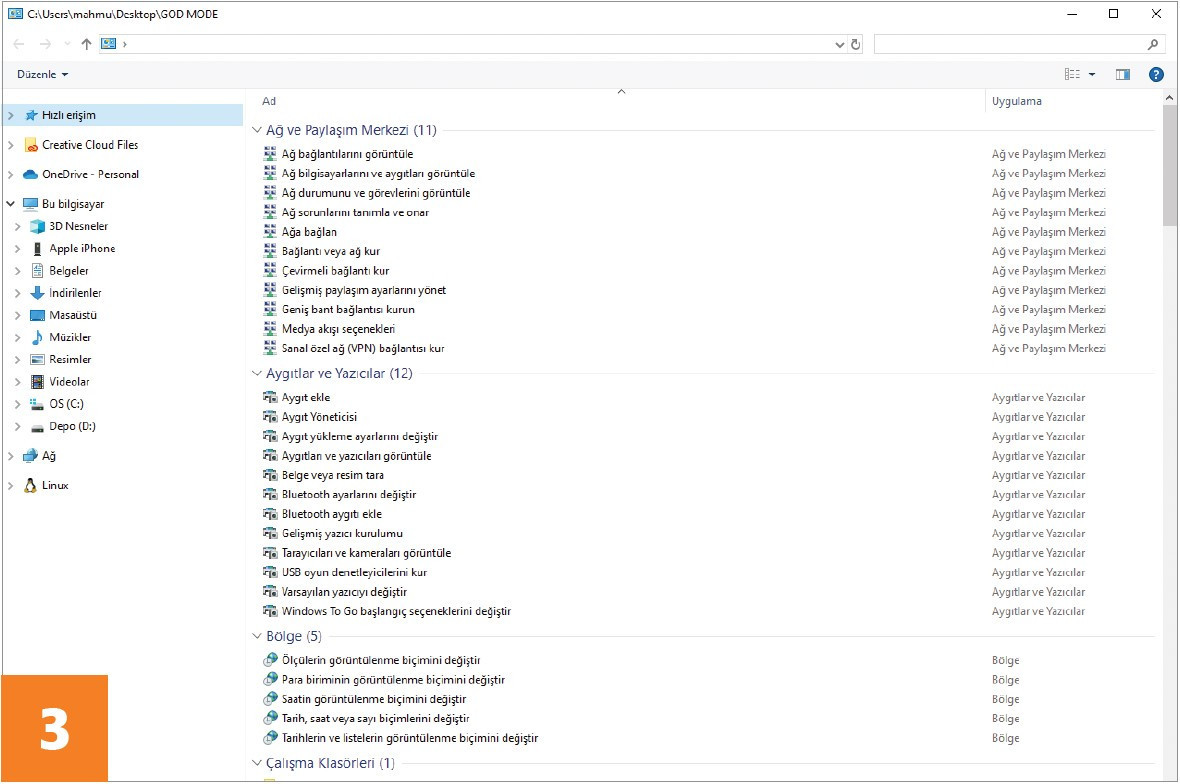The height and width of the screenshot is (784, 1180).
Task: Select the Depo (D:) drive icon
Action: [x=37, y=427]
